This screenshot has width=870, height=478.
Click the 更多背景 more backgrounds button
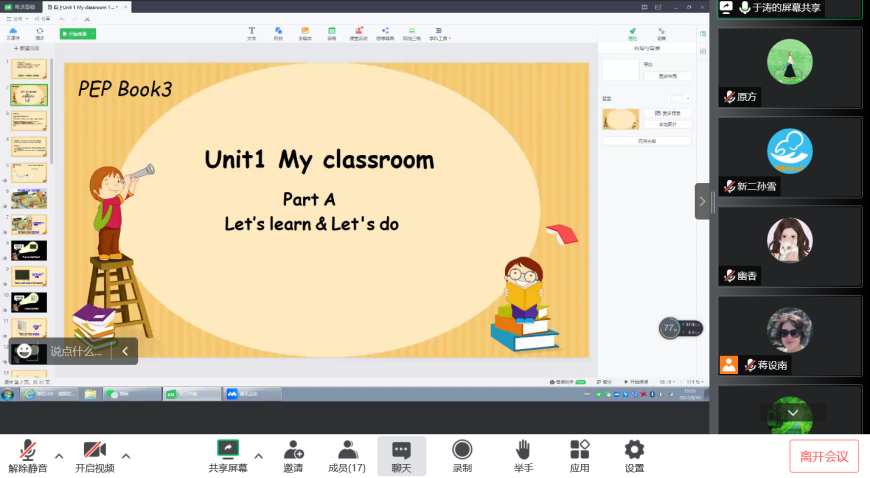click(667, 113)
